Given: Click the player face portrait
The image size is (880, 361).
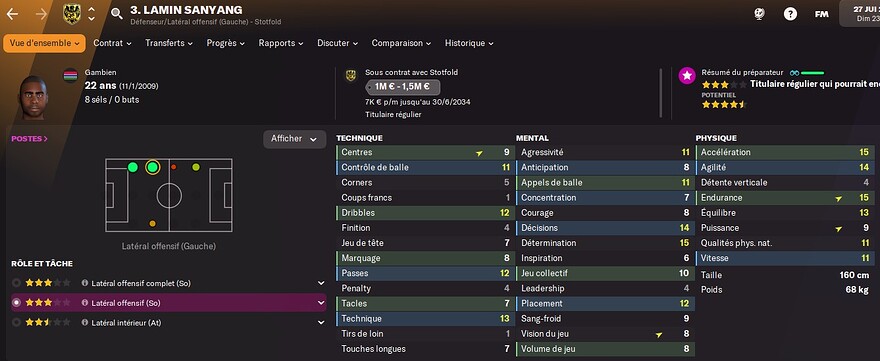Looking at the screenshot, I should pyautogui.click(x=34, y=97).
